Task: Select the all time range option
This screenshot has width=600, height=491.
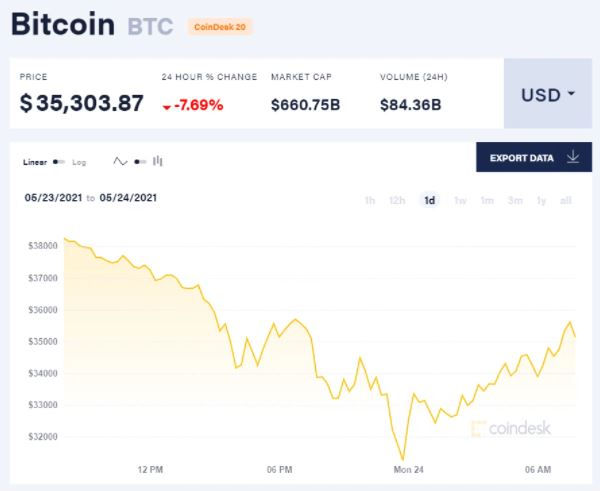Action: [x=566, y=201]
